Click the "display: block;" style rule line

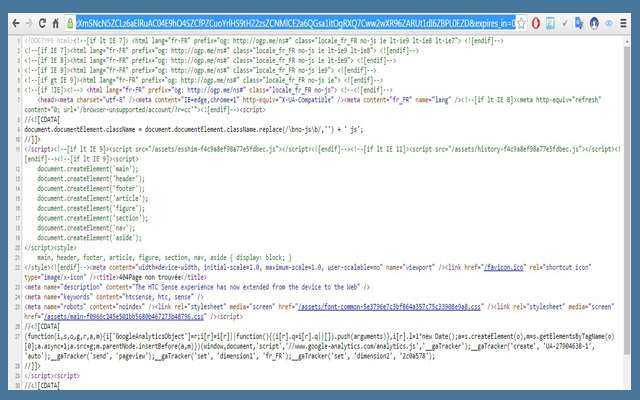[x=164, y=258]
